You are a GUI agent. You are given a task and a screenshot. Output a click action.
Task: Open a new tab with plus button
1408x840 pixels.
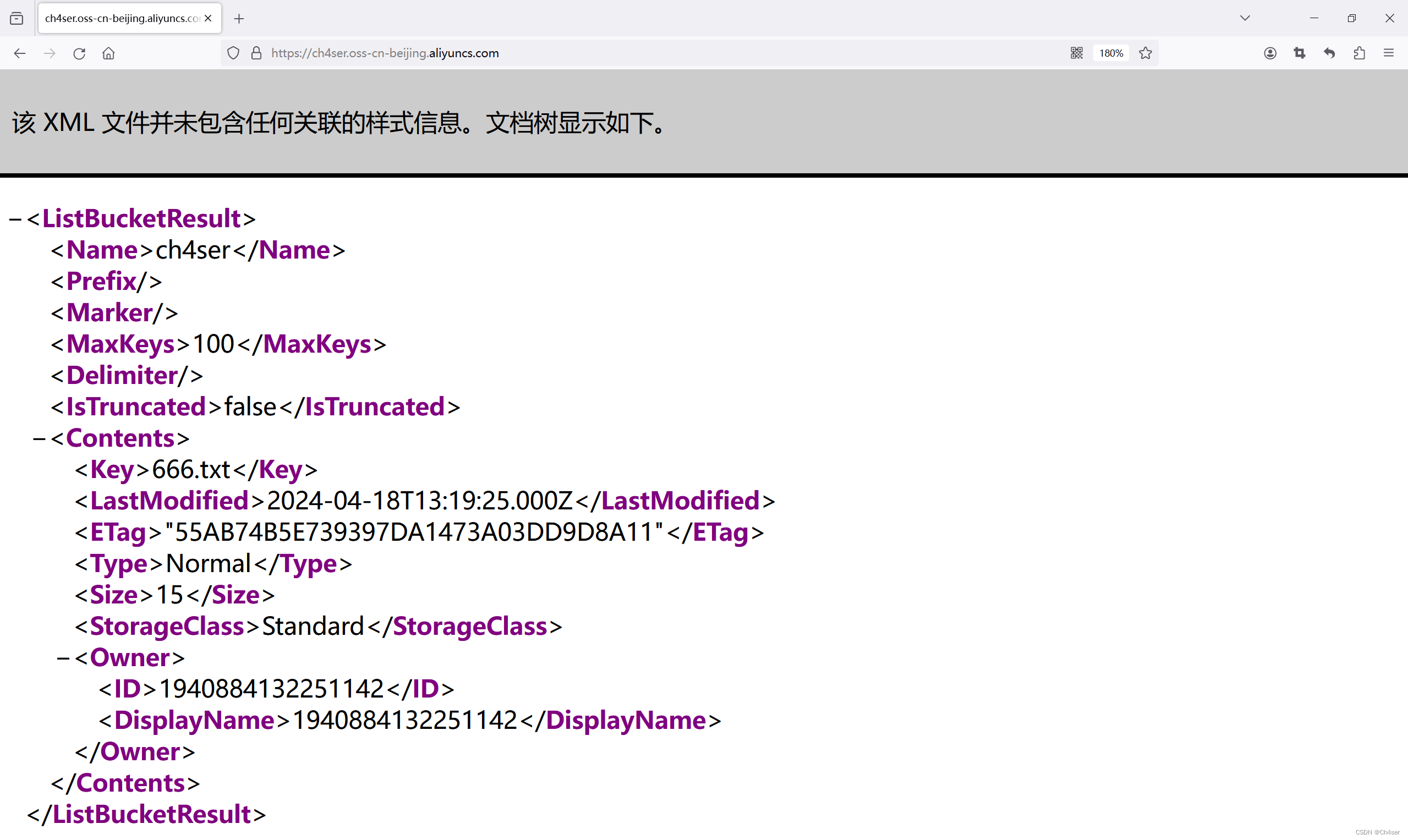coord(239,19)
